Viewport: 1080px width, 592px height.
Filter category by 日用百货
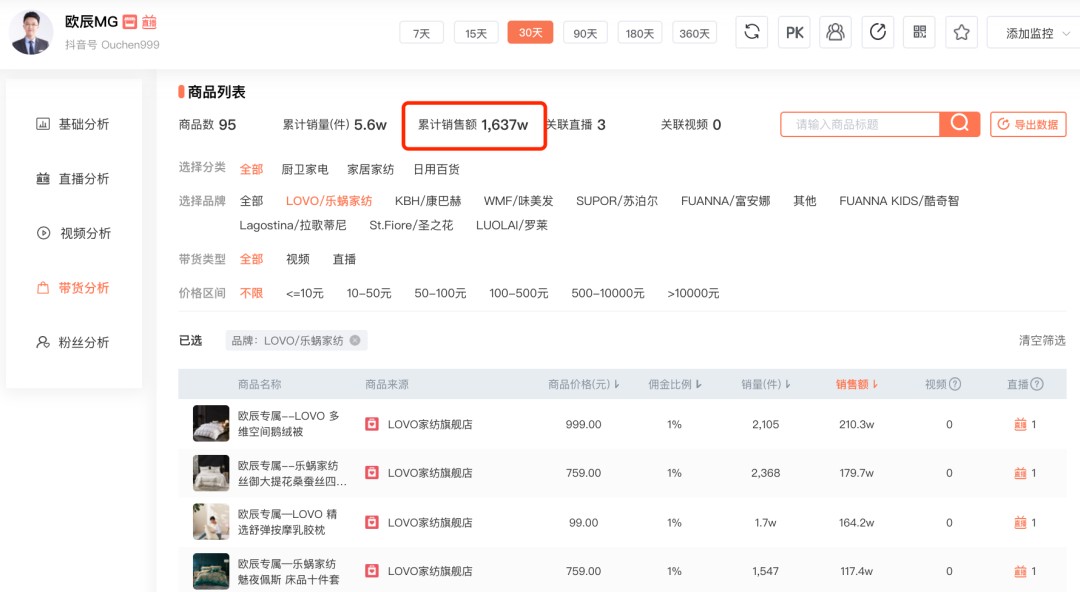pos(437,169)
